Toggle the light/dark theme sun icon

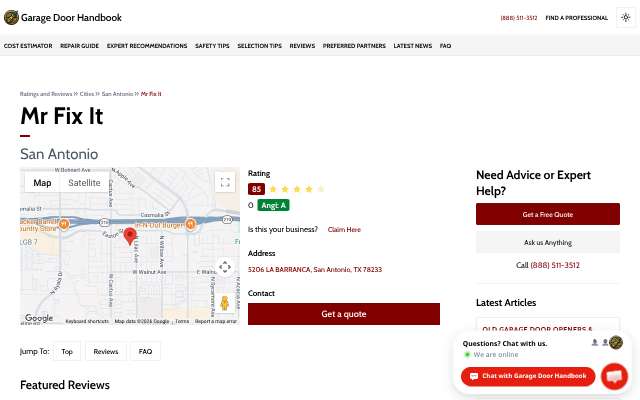(x=626, y=18)
